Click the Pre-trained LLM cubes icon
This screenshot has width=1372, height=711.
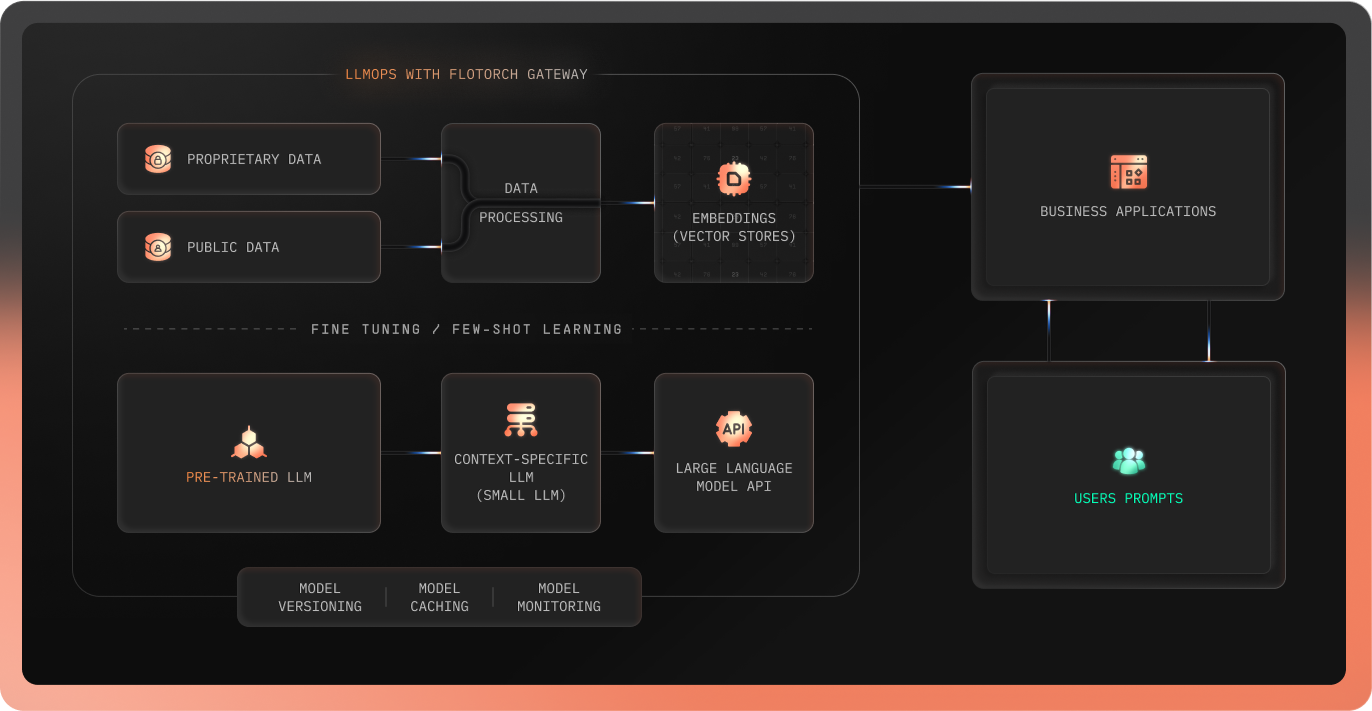coord(249,443)
